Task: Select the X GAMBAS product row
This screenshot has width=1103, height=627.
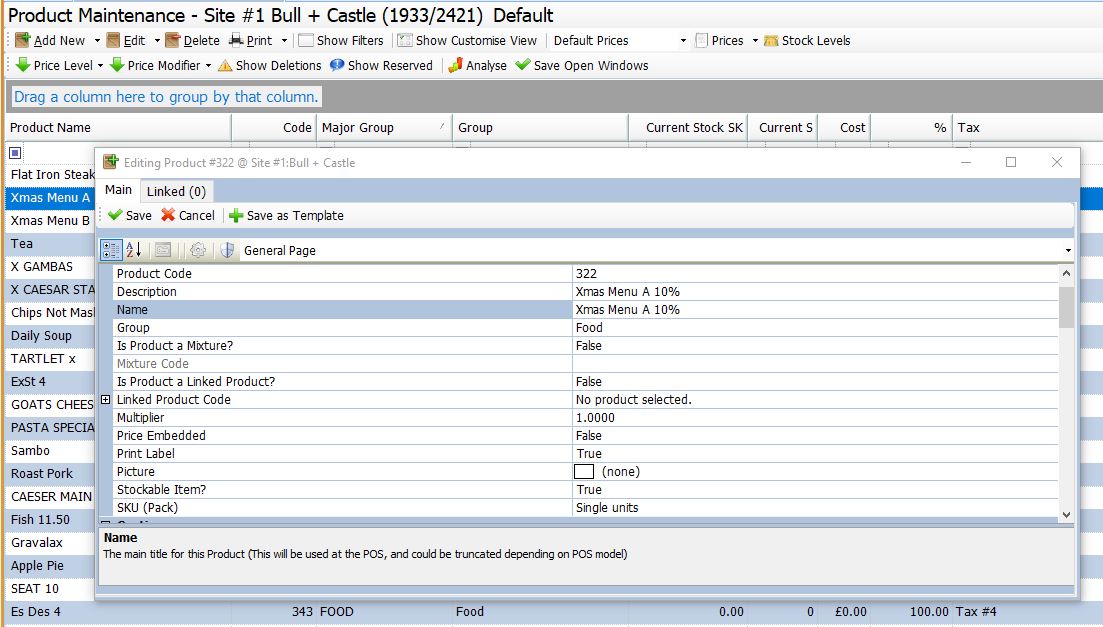Action: (50, 267)
